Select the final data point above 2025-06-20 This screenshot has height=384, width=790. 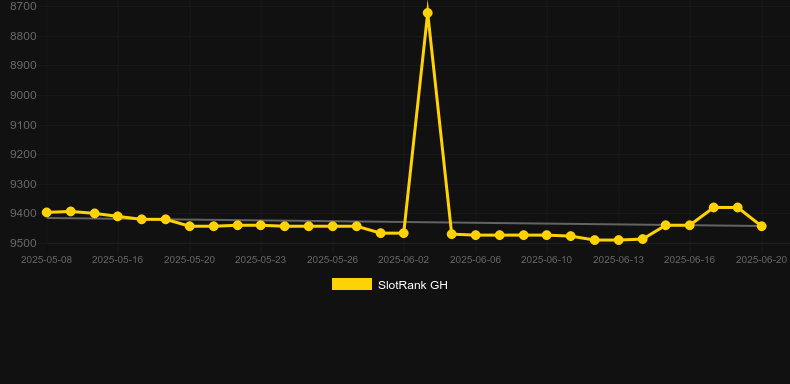[x=761, y=226]
